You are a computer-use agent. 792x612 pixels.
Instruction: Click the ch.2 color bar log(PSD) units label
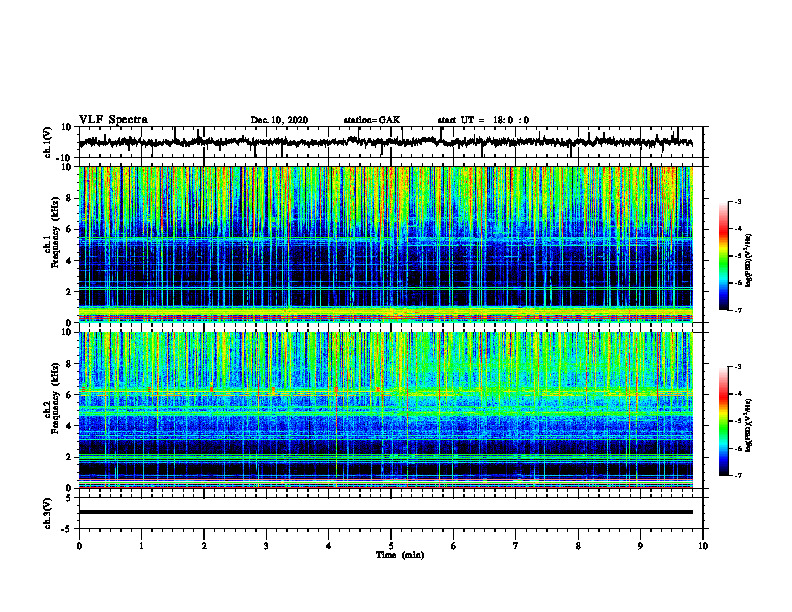click(749, 426)
